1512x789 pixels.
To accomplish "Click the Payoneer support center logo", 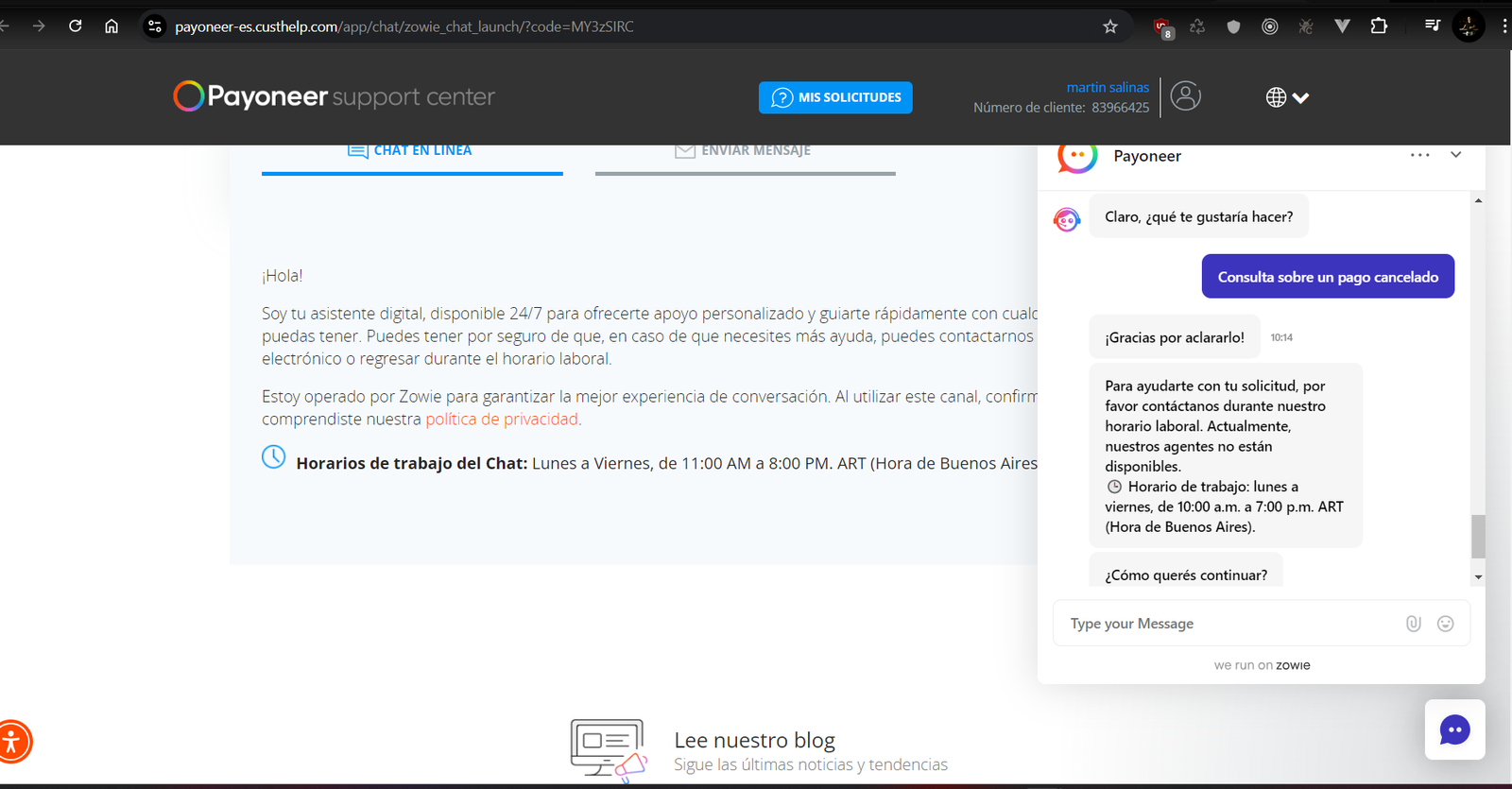I will 334,96.
